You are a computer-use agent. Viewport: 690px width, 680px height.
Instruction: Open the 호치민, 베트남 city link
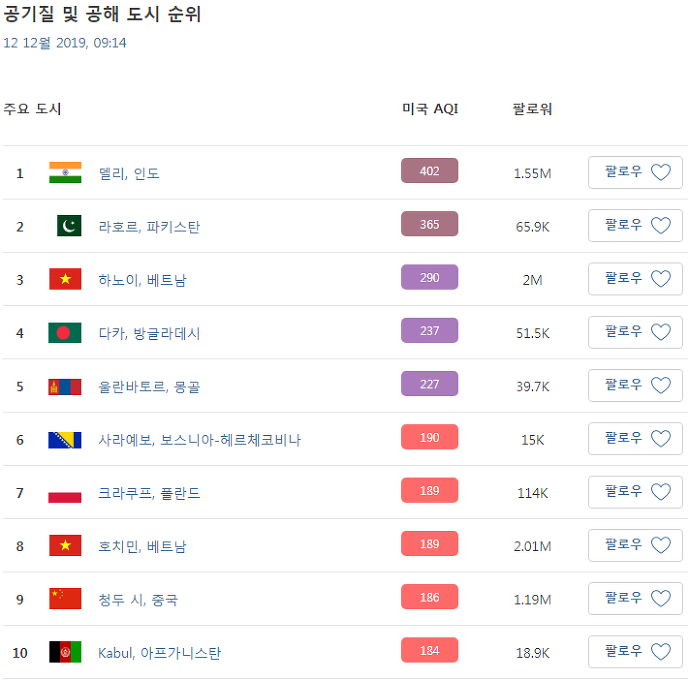click(x=142, y=547)
